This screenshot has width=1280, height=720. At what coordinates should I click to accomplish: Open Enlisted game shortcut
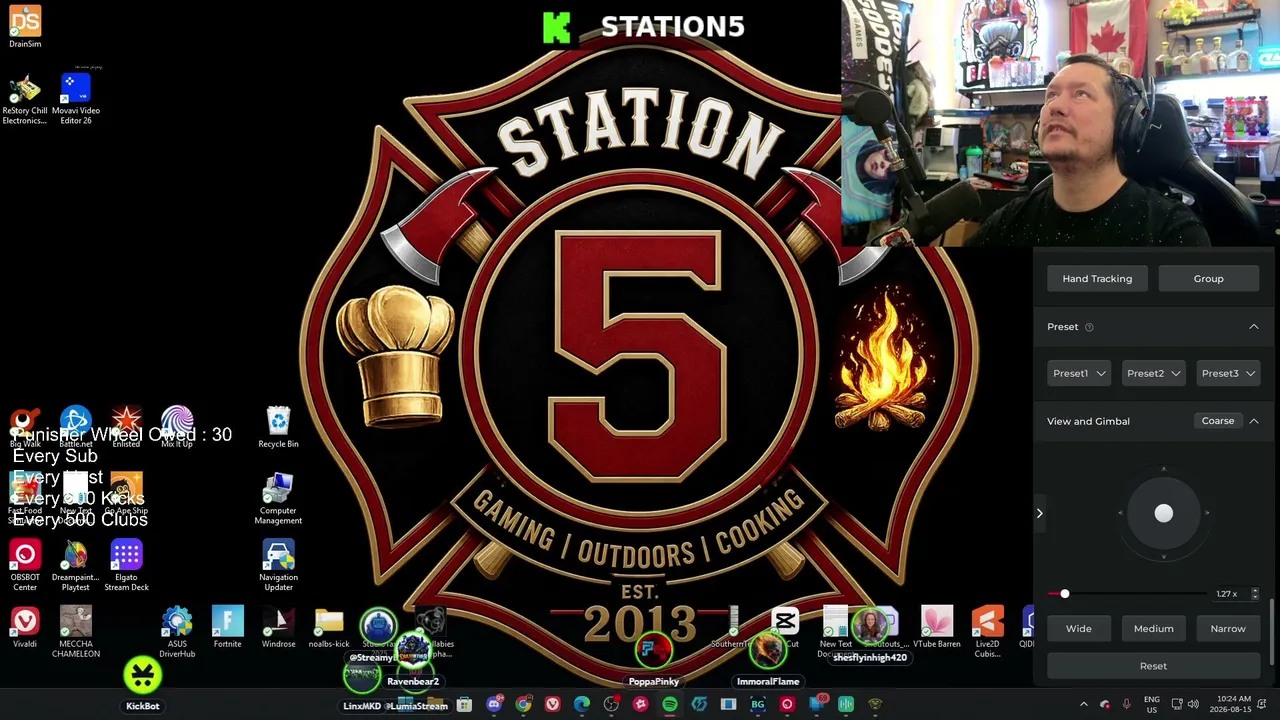[127, 427]
